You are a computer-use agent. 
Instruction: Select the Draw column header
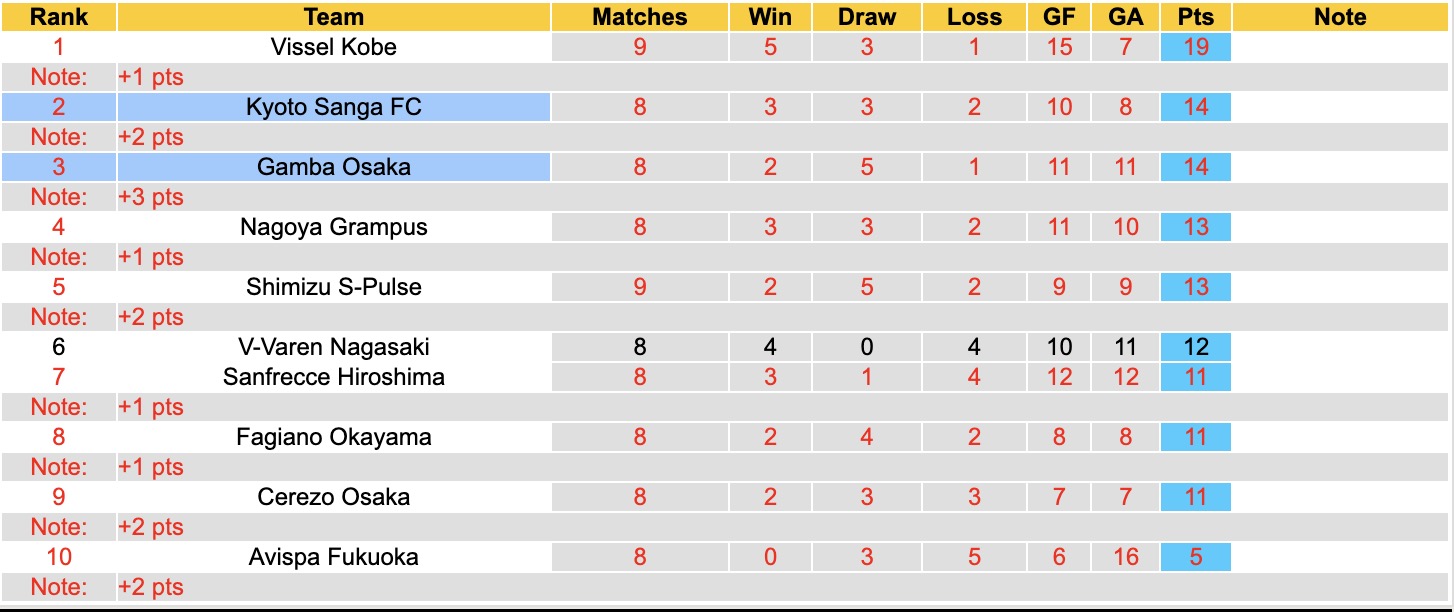[x=866, y=17]
